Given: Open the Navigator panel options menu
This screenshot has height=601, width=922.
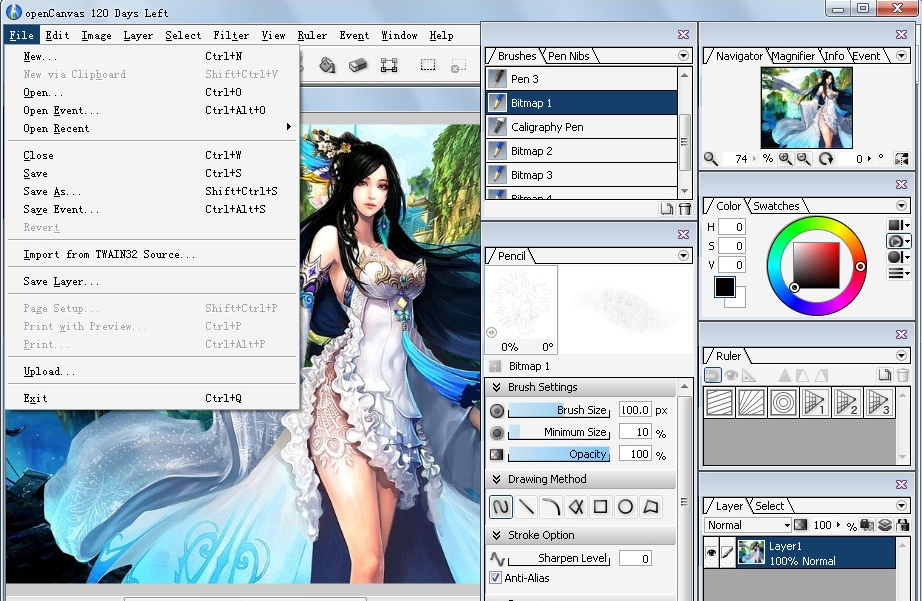Looking at the screenshot, I should coord(901,56).
